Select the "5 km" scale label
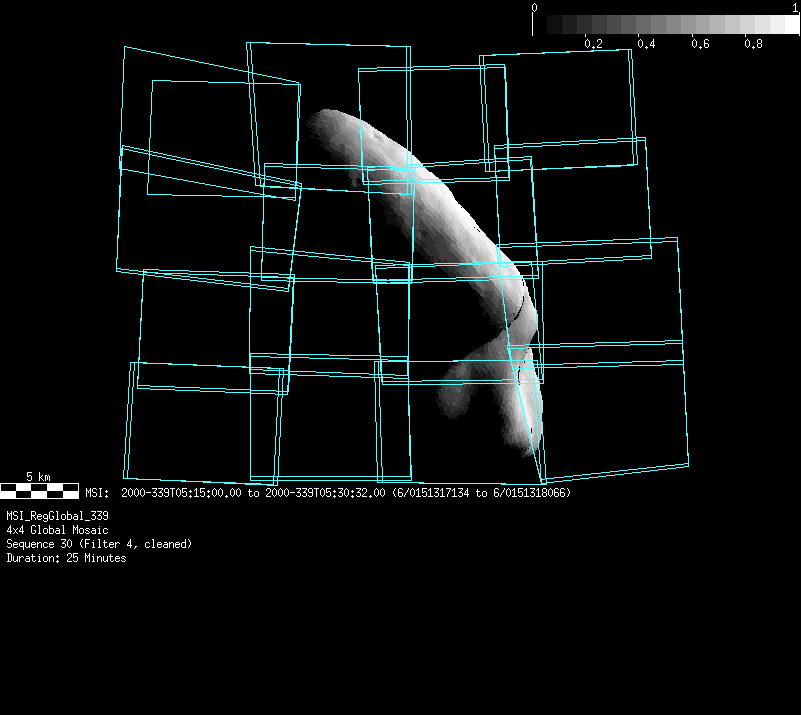The image size is (801, 715). point(39,477)
